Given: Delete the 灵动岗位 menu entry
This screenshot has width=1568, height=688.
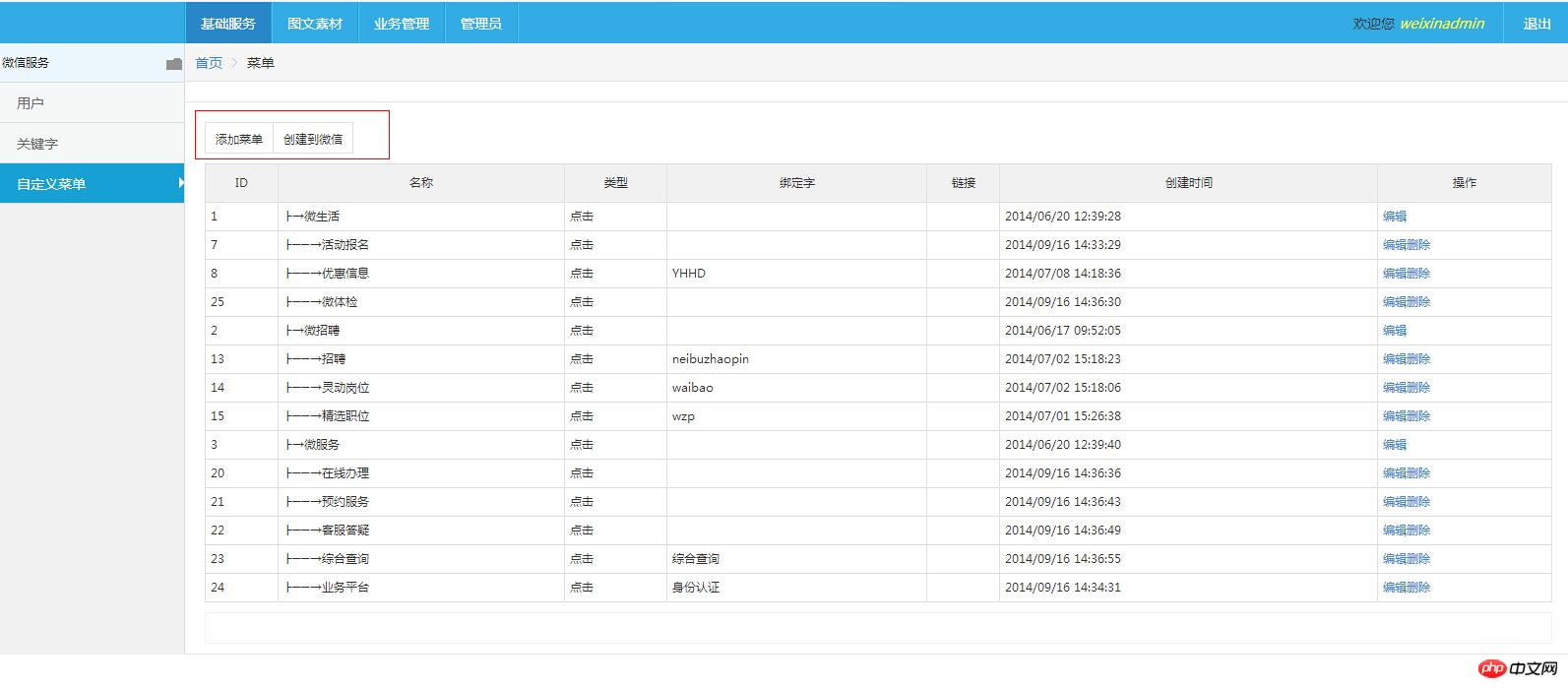Looking at the screenshot, I should 1418,388.
